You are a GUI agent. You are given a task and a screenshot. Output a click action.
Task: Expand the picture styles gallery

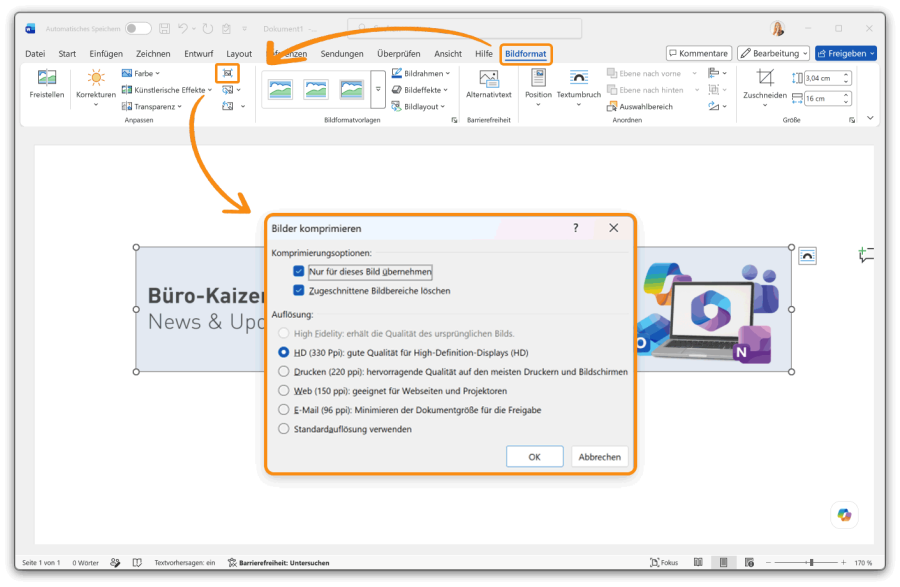click(378, 90)
